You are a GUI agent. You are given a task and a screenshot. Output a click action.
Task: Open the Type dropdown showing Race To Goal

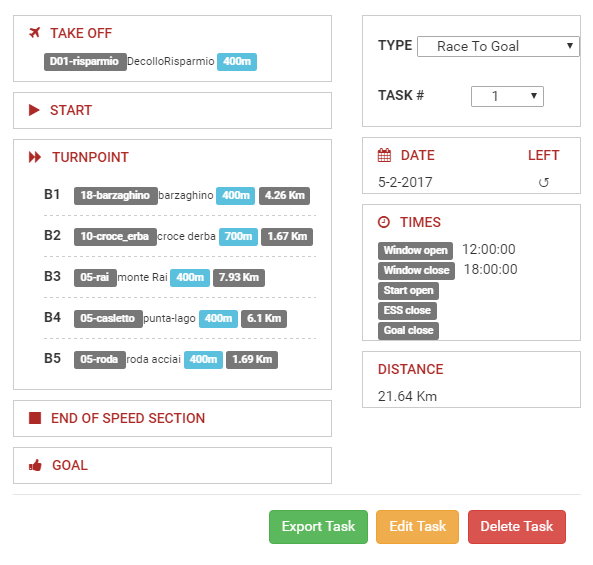click(x=498, y=47)
